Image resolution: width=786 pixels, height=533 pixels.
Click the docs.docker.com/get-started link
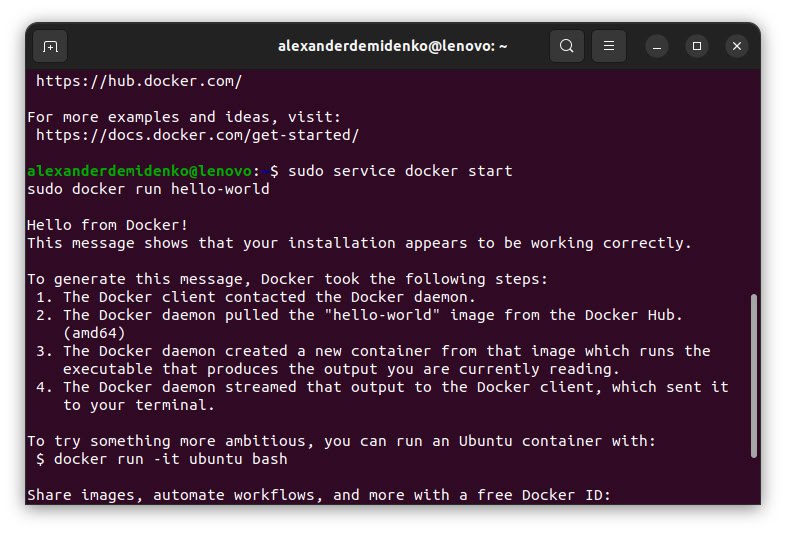point(197,135)
